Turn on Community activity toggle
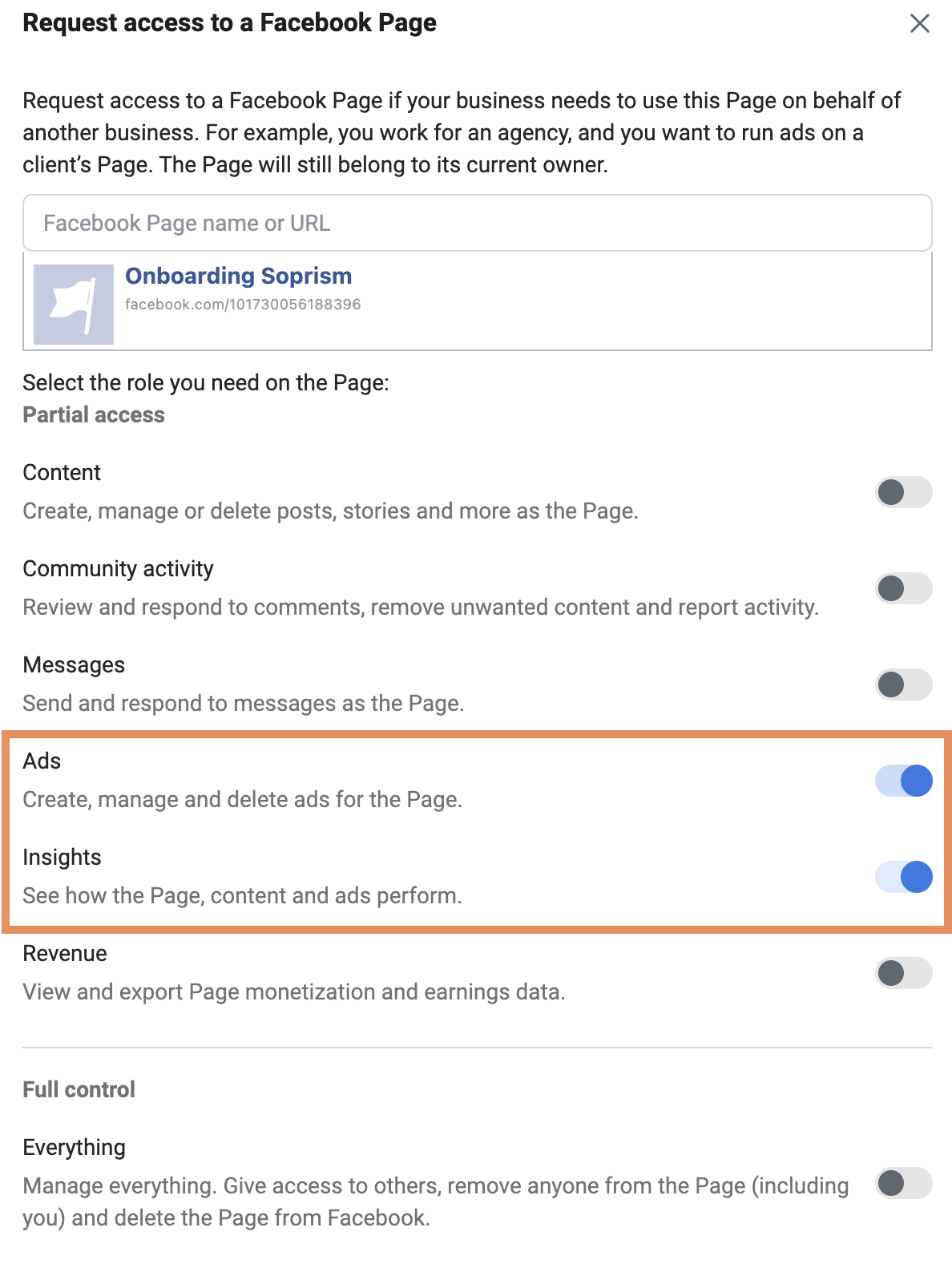This screenshot has height=1268, width=952. [x=903, y=588]
